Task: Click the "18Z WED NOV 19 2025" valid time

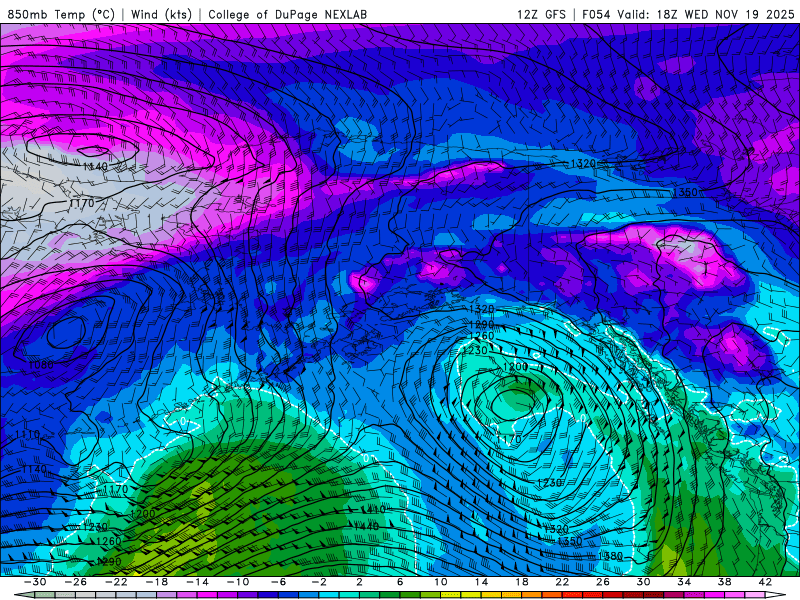Action: pos(726,14)
